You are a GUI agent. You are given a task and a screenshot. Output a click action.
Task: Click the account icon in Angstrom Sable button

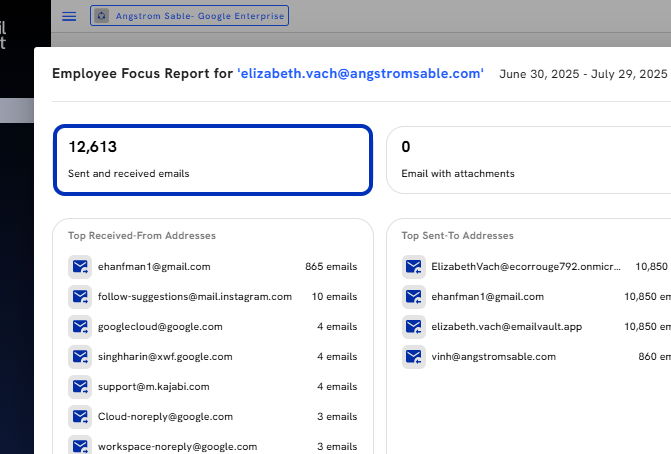[x=101, y=16]
